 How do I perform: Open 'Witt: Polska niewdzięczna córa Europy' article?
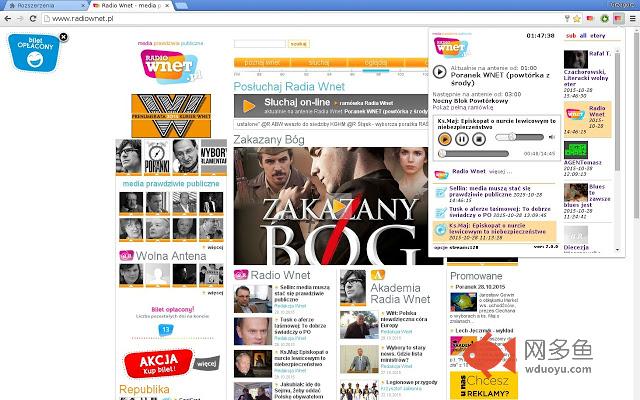coord(404,319)
